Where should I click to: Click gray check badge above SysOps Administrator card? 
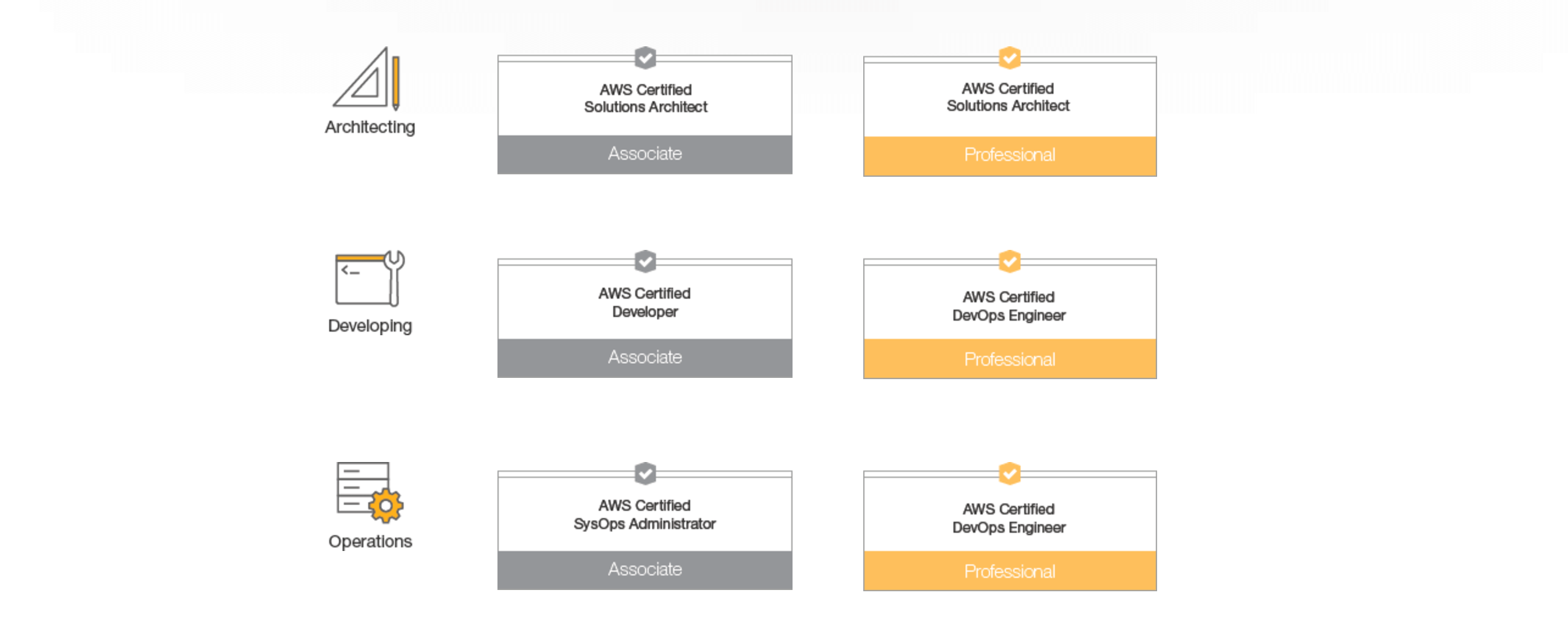pos(645,473)
